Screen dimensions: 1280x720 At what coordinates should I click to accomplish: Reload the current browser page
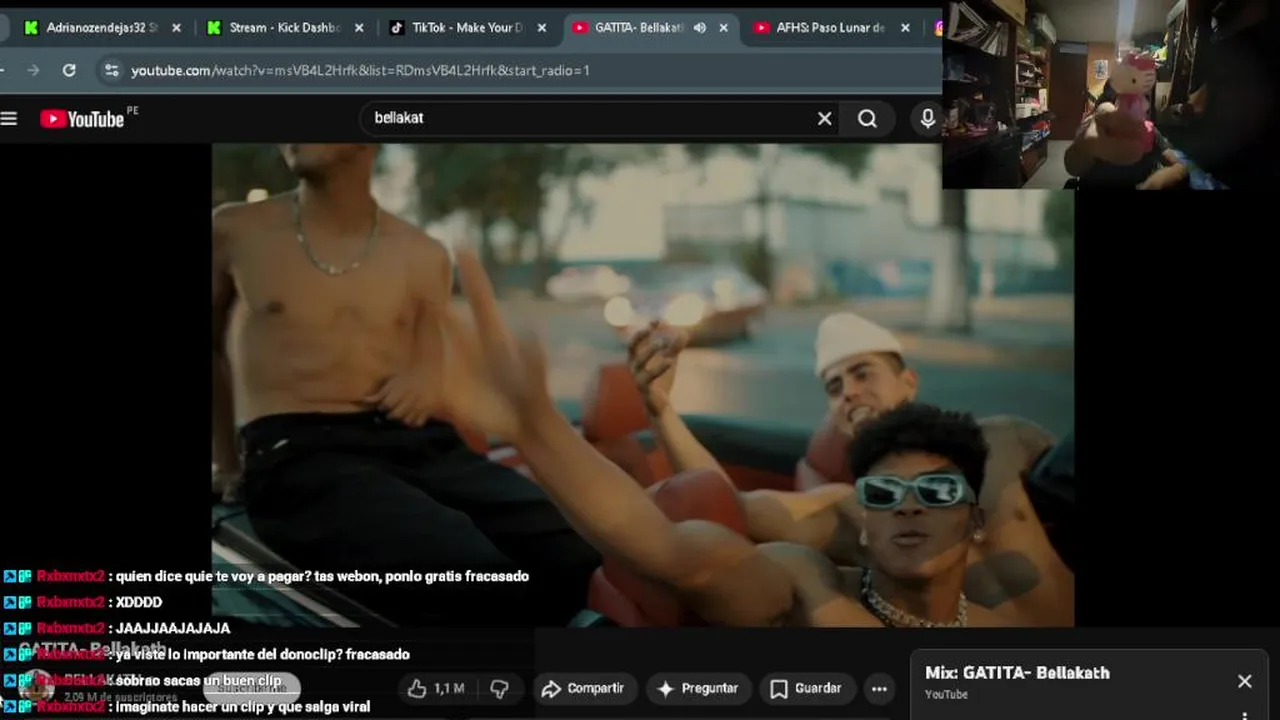pyautogui.click(x=69, y=70)
